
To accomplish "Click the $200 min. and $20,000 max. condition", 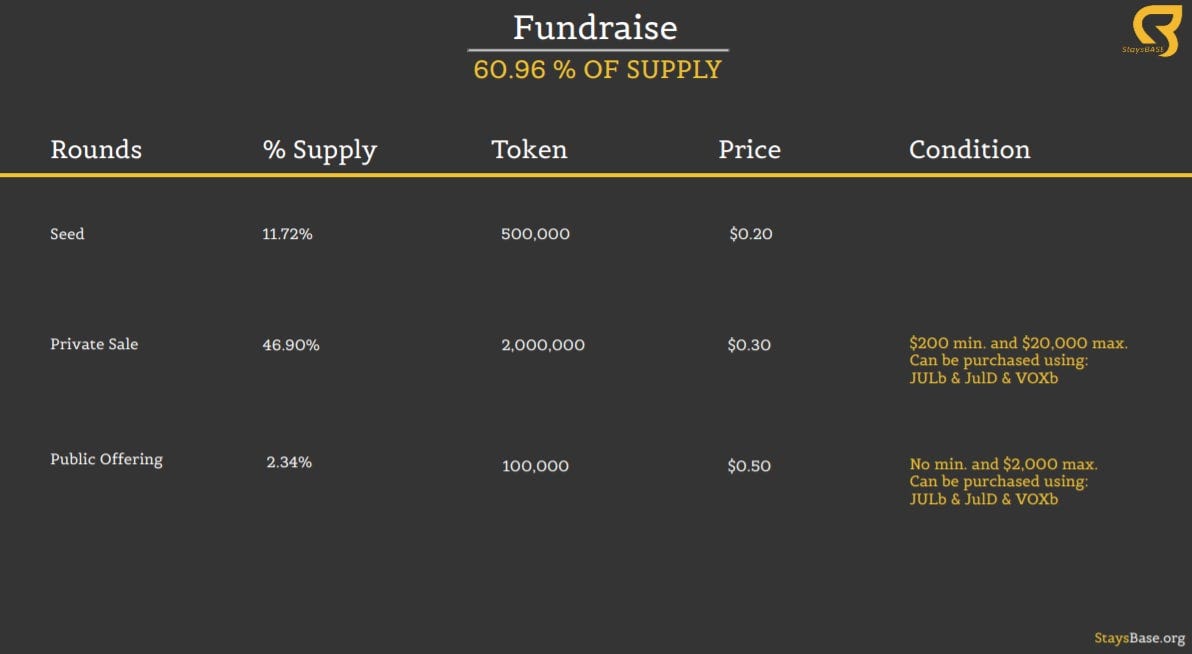I will 1019,343.
